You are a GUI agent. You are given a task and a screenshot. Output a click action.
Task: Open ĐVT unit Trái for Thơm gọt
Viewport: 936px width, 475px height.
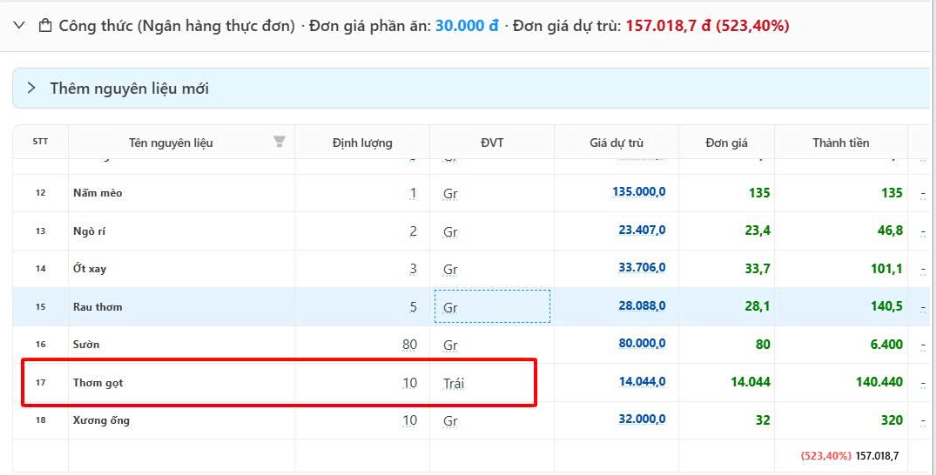point(453,384)
